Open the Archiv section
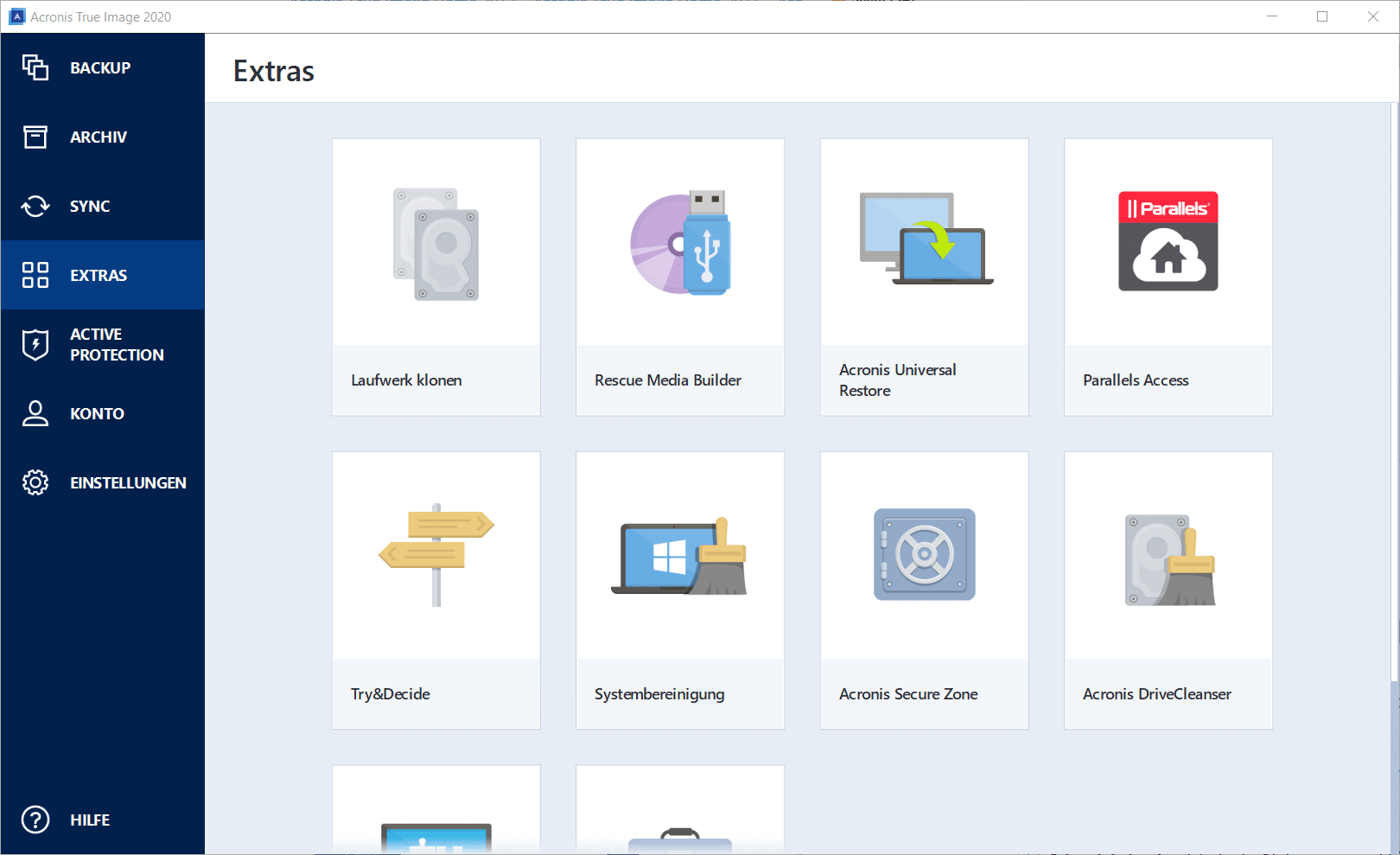The image size is (1400, 855). pos(99,137)
